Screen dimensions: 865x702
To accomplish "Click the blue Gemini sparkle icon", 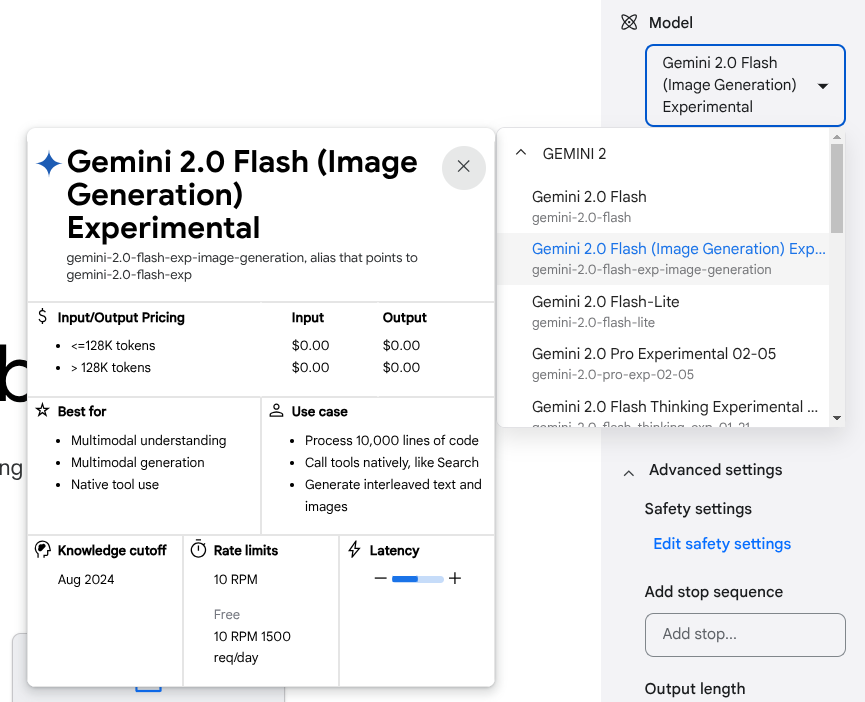I will (x=48, y=163).
